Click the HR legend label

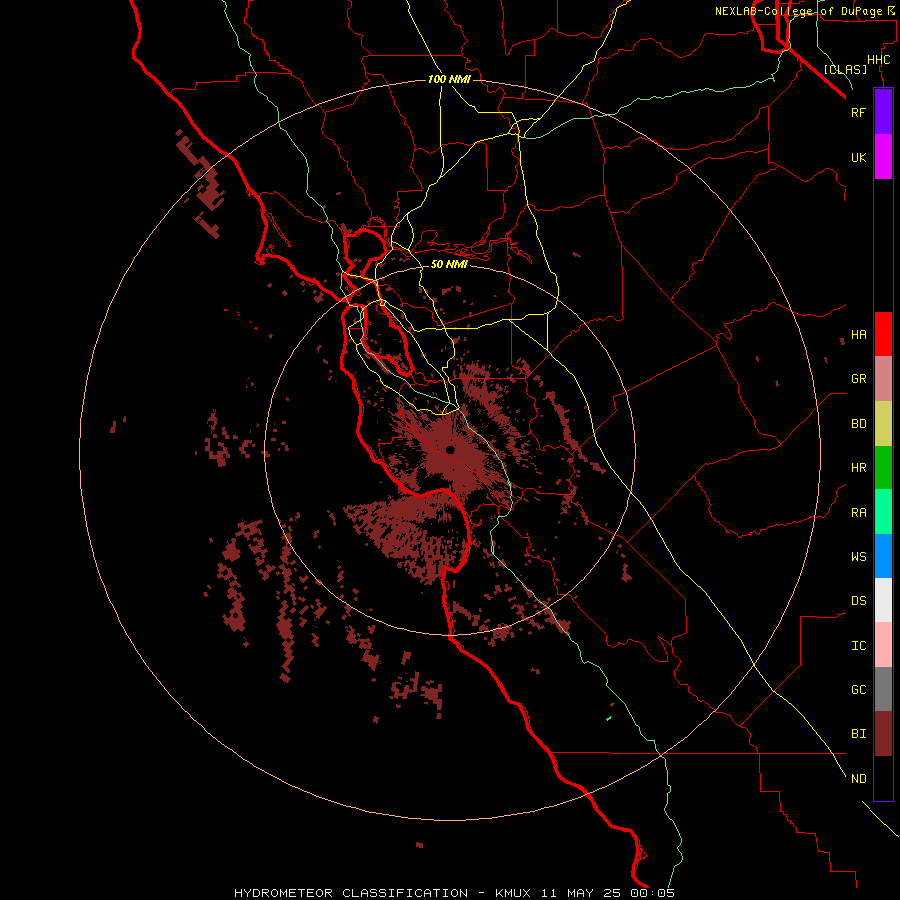click(x=858, y=468)
